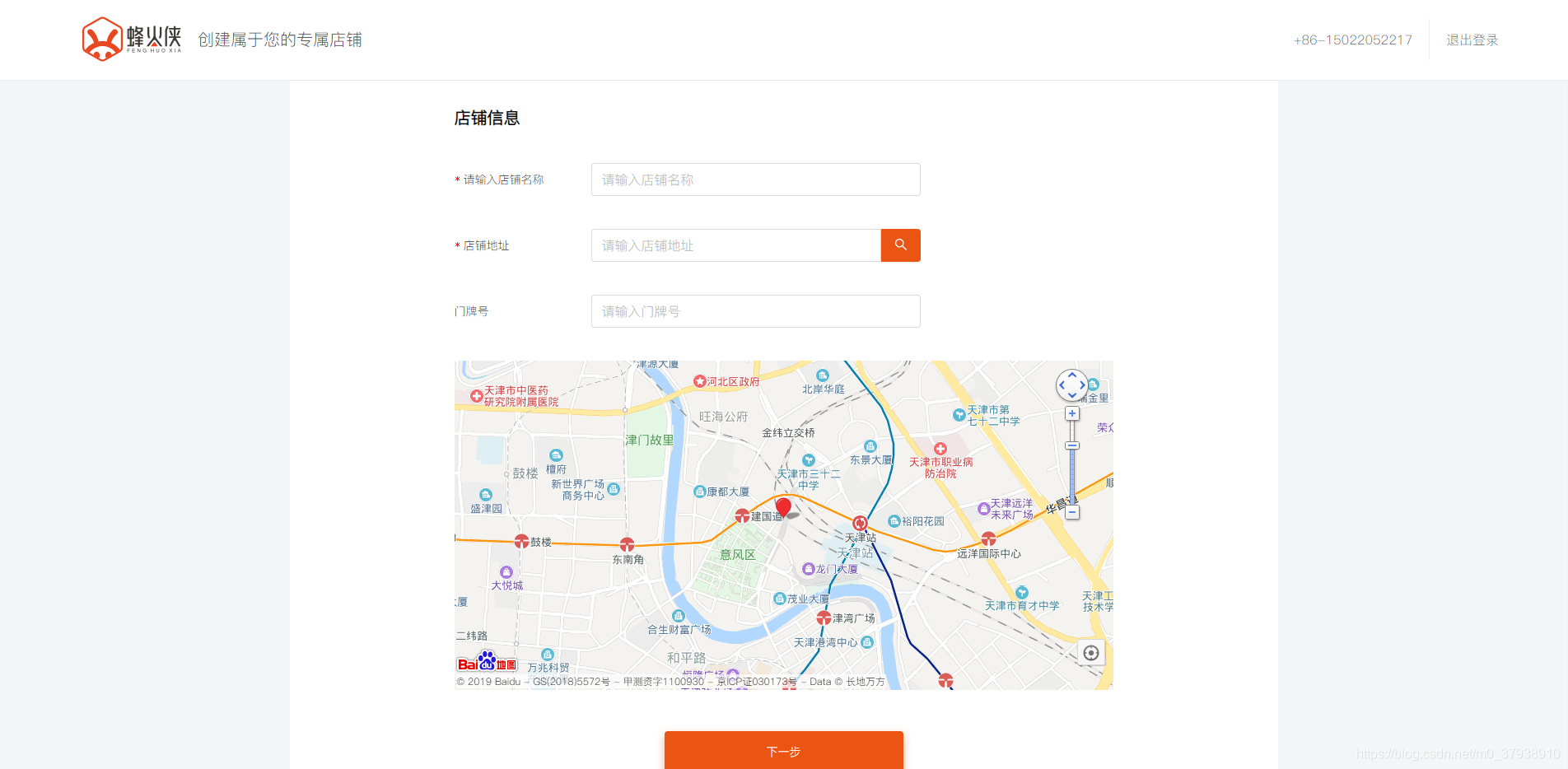Click the Baidu 地图 logo on the map

(x=486, y=662)
